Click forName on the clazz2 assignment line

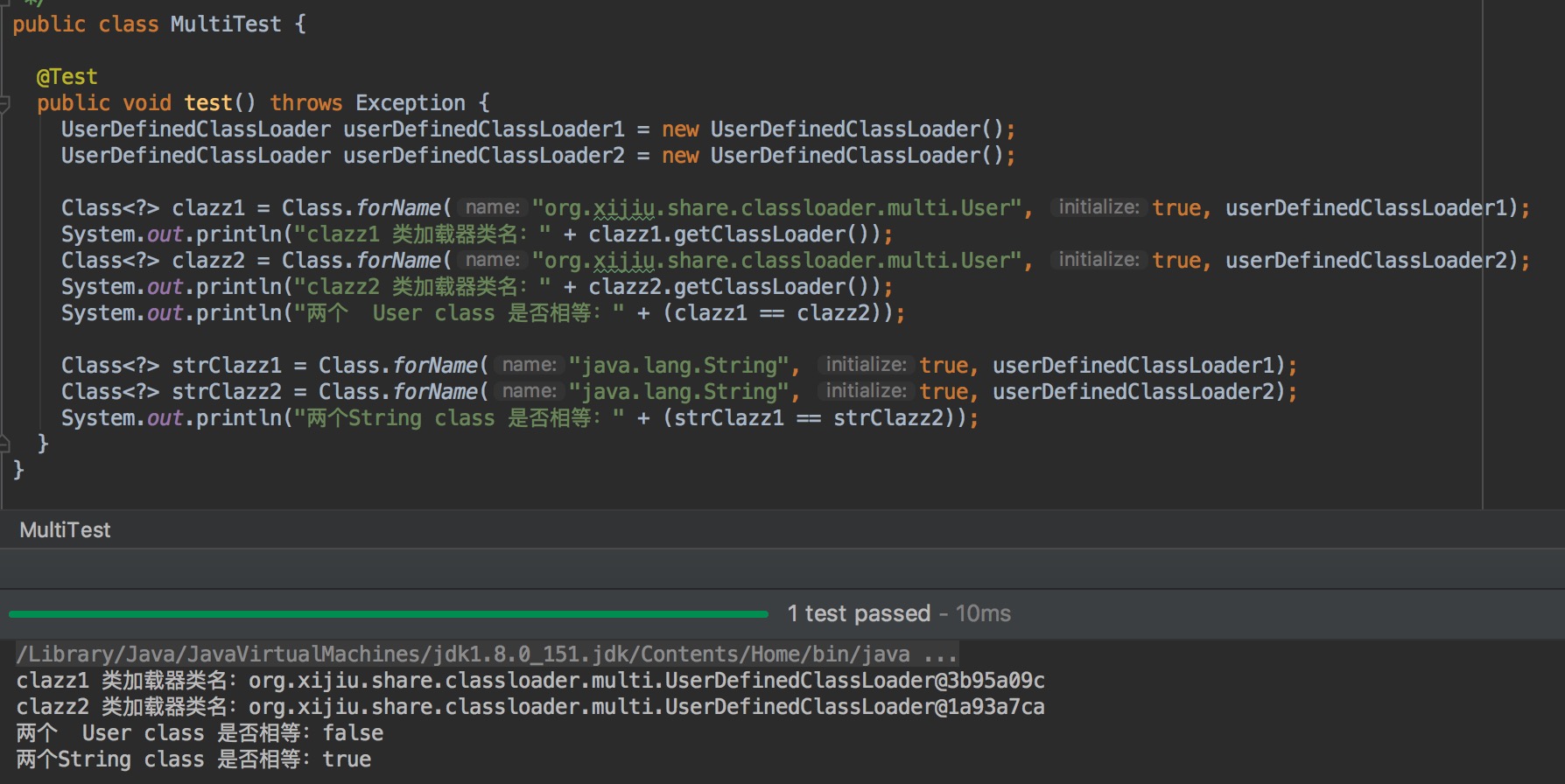[398, 261]
